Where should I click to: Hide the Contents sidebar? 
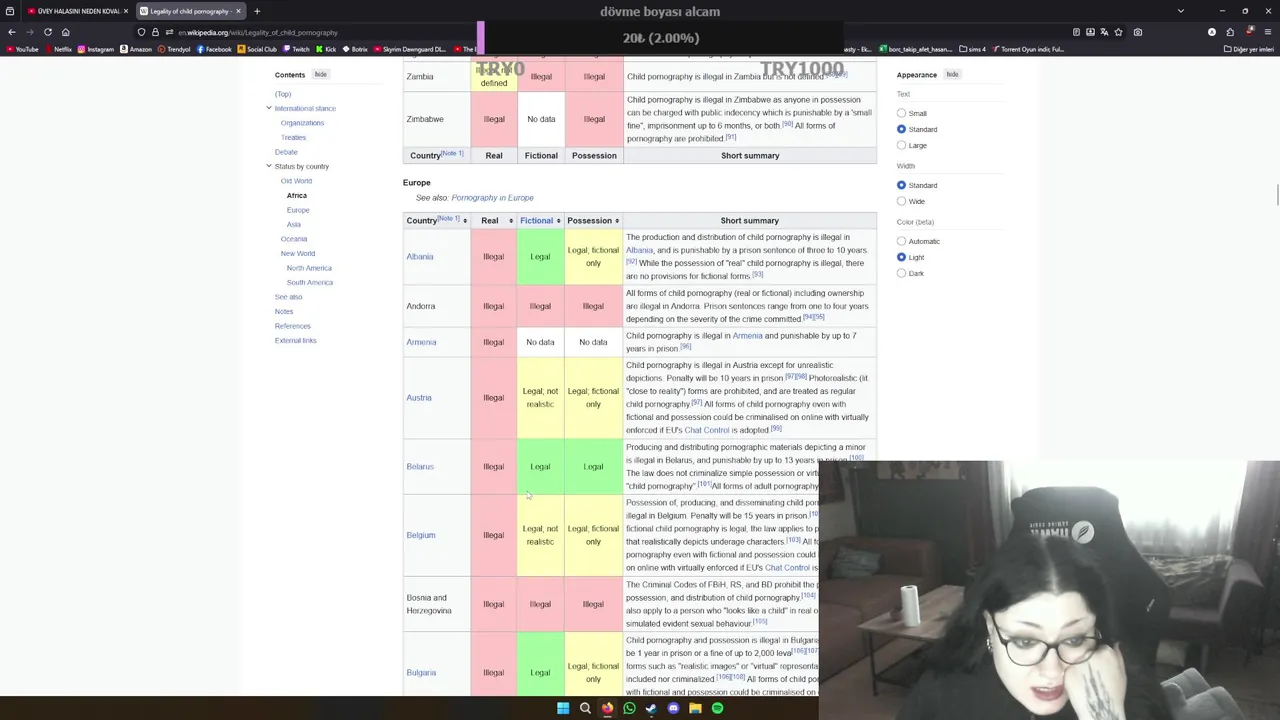pos(320,75)
